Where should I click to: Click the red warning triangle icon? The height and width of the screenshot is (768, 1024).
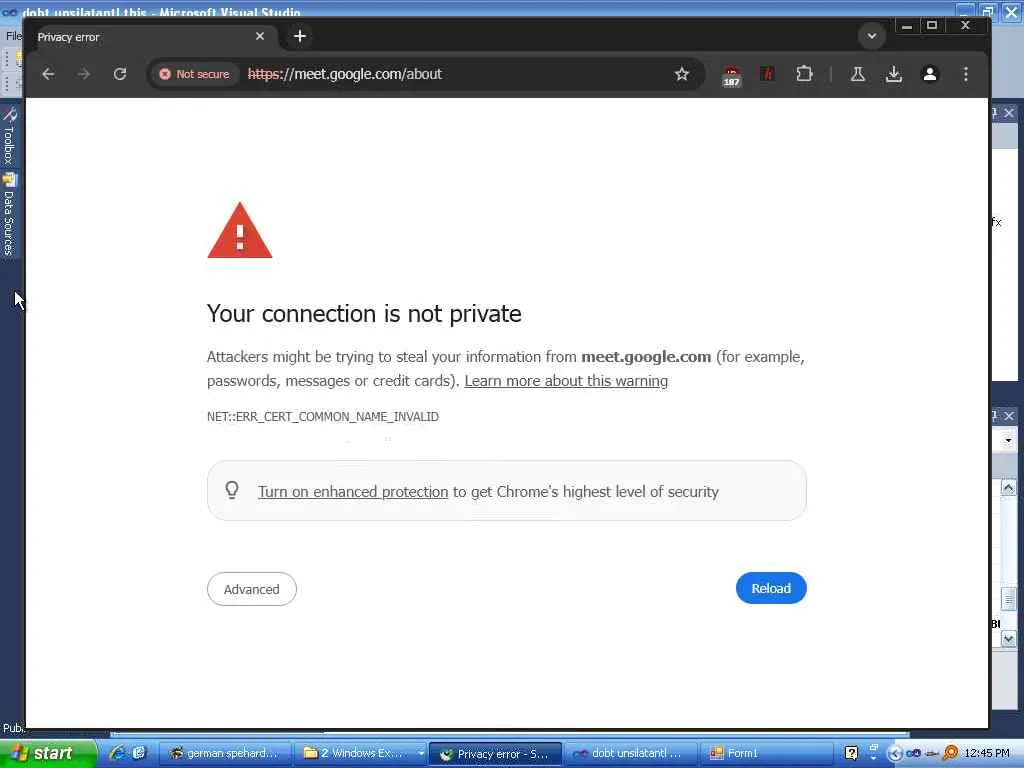240,231
